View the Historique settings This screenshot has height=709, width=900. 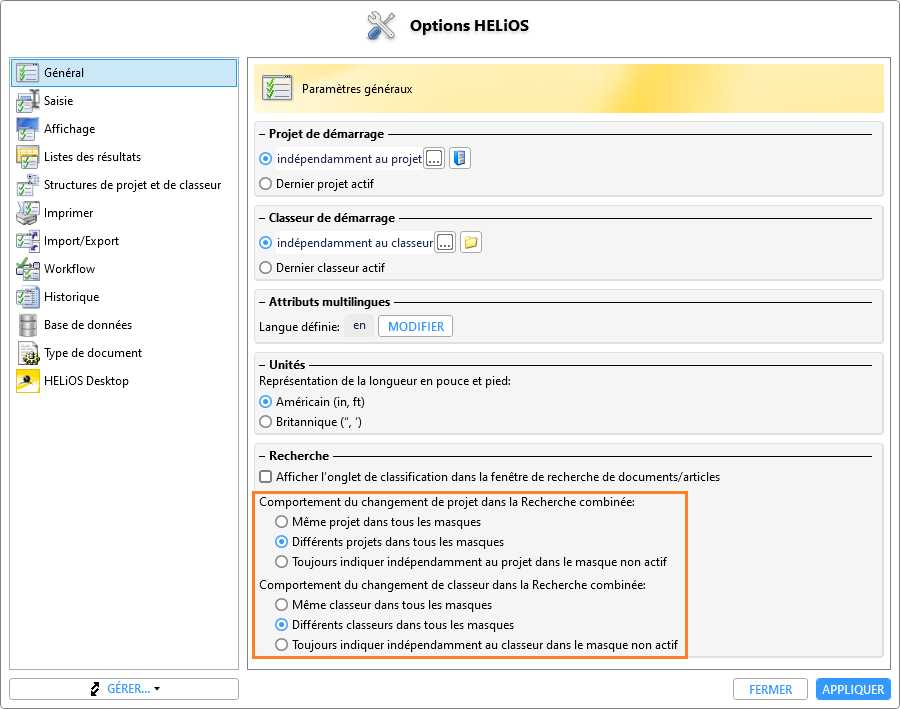point(124,297)
